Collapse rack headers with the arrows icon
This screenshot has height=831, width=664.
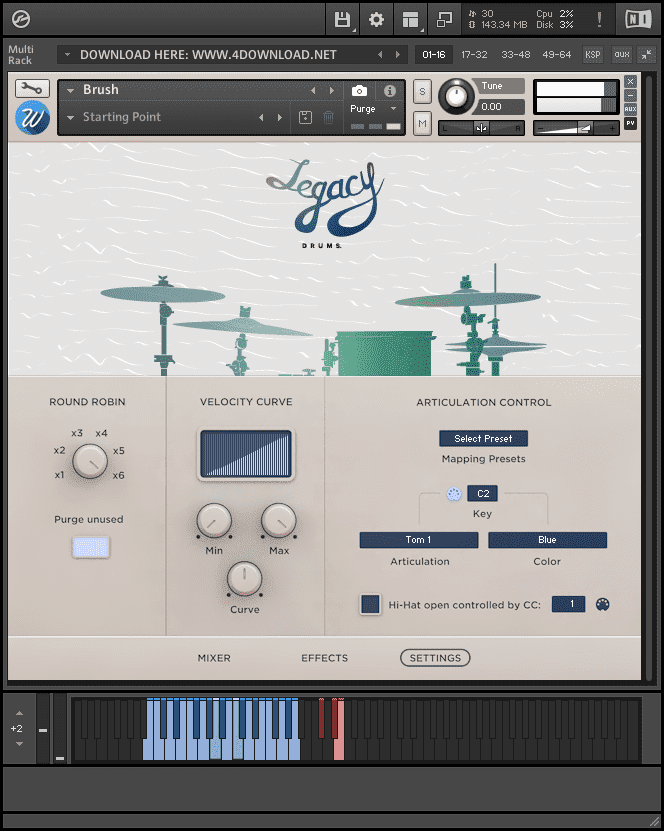coord(647,55)
